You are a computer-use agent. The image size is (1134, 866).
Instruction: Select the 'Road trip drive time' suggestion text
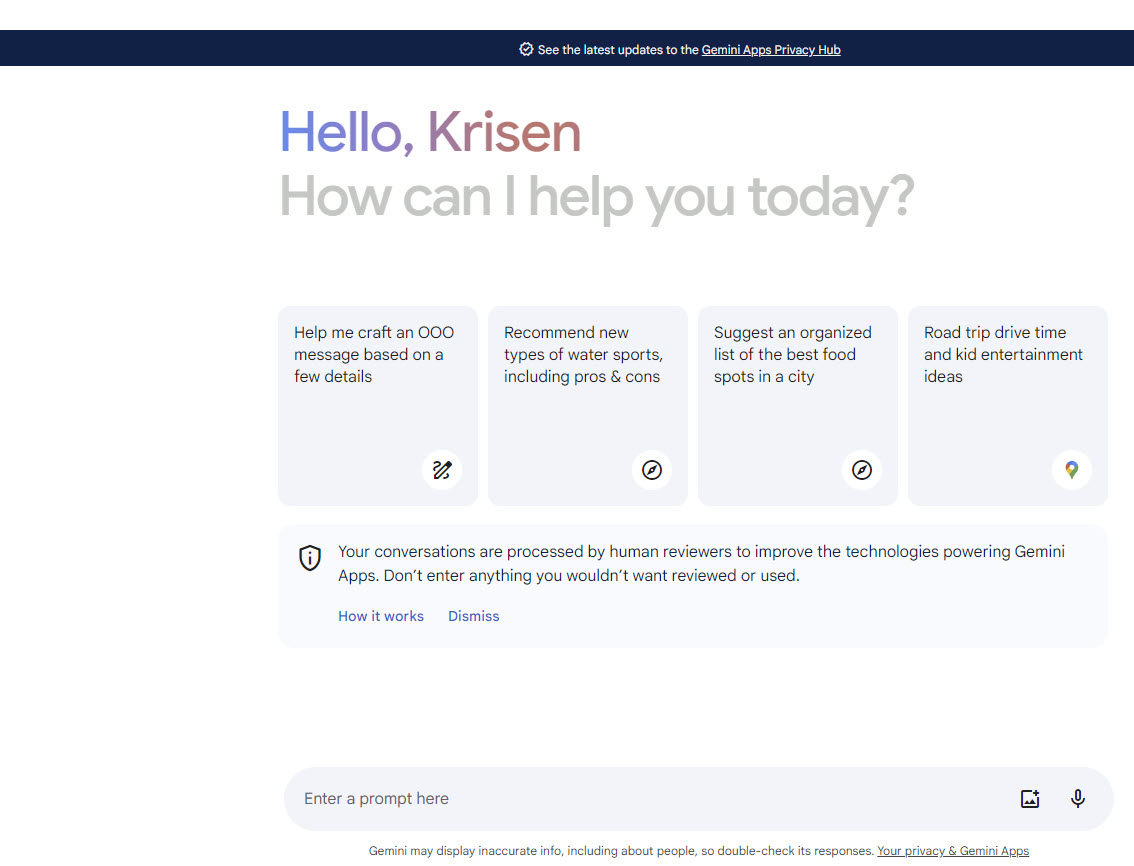[1002, 355]
